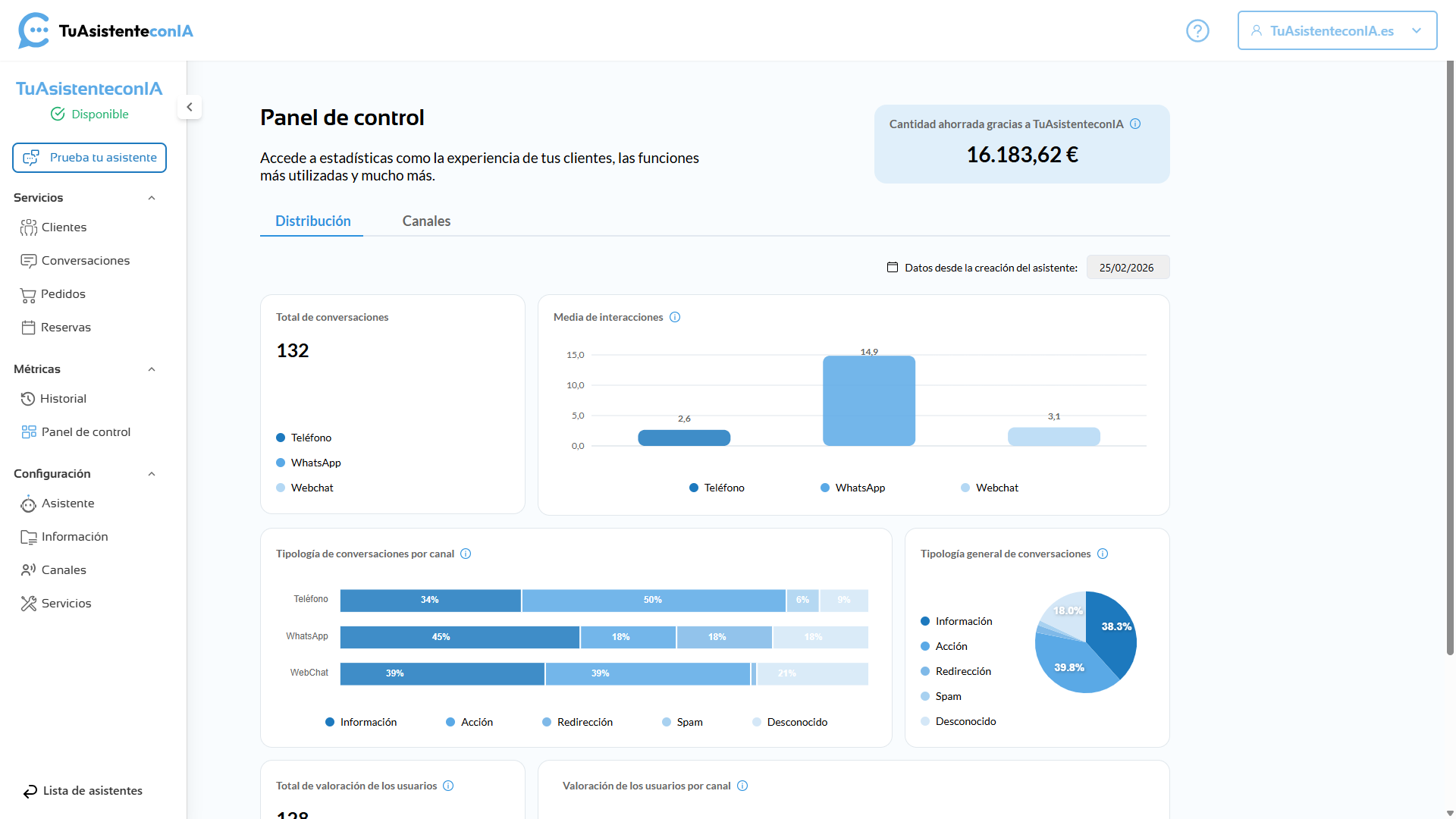Click the Clientes sidebar icon
The height and width of the screenshot is (819, 1456).
pos(29,227)
